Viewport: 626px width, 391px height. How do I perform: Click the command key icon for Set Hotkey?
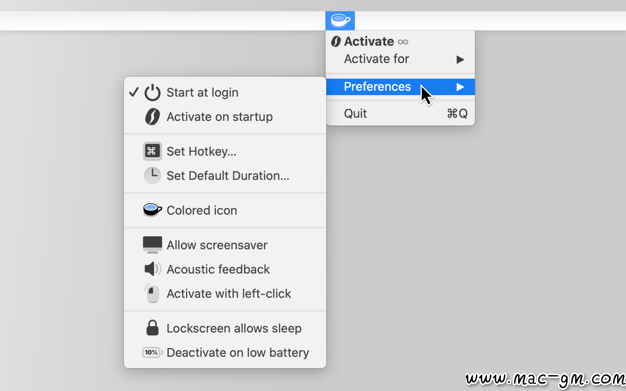click(153, 151)
